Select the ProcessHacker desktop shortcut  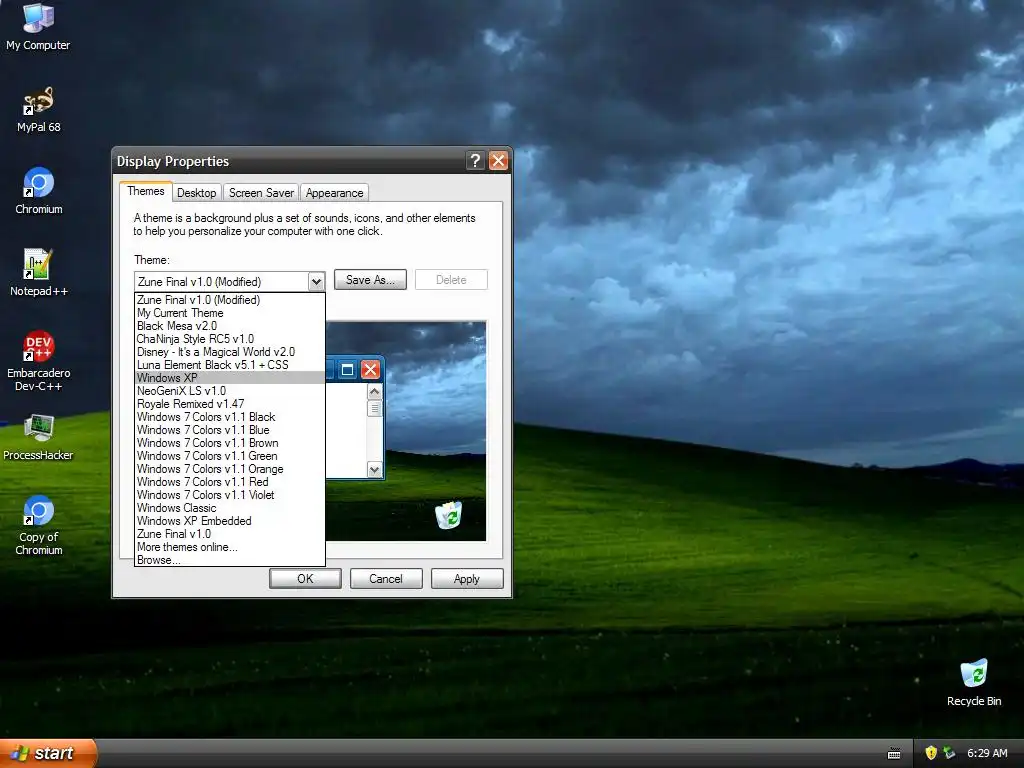39,438
